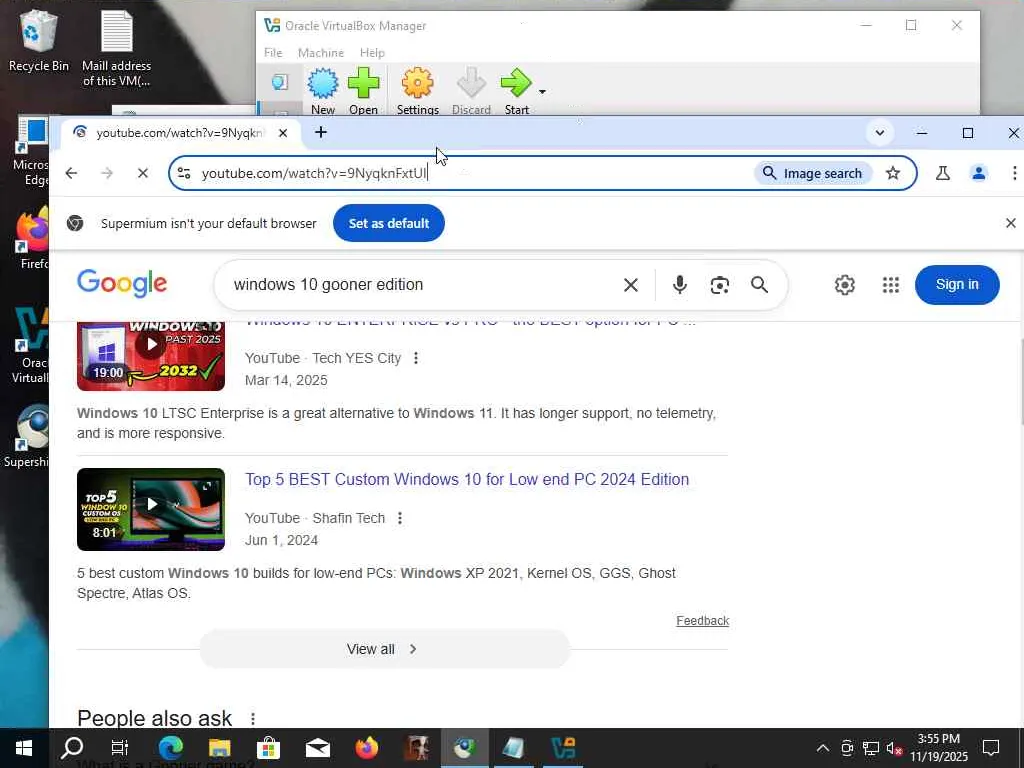The height and width of the screenshot is (768, 1024).
Task: Open Task View on the taskbar
Action: pos(120,748)
